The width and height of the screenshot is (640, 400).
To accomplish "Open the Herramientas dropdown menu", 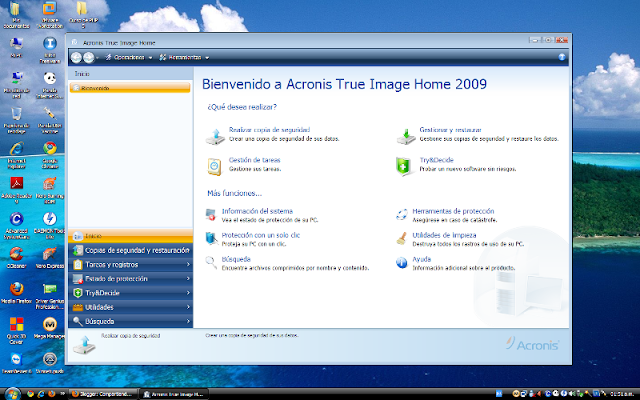I will [x=184, y=58].
